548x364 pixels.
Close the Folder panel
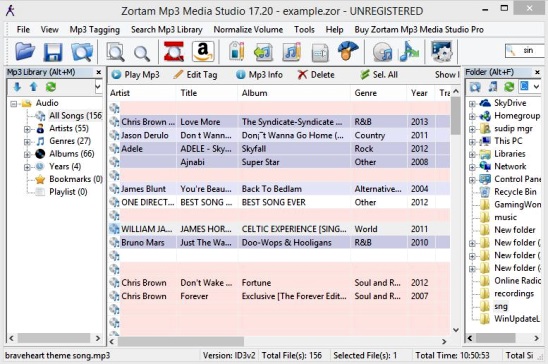pyautogui.click(x=537, y=72)
